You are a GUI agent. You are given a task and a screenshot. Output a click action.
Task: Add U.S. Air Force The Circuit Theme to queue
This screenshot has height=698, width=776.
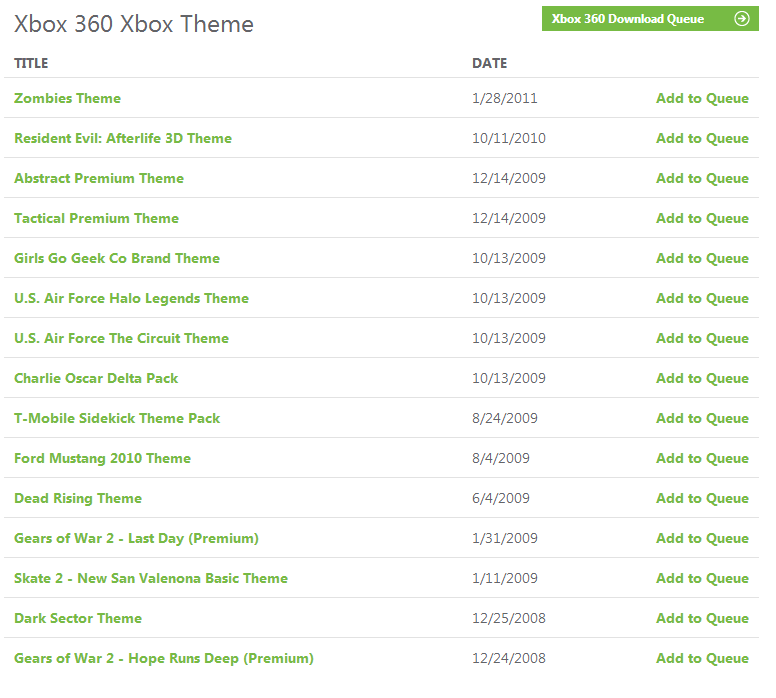[702, 339]
